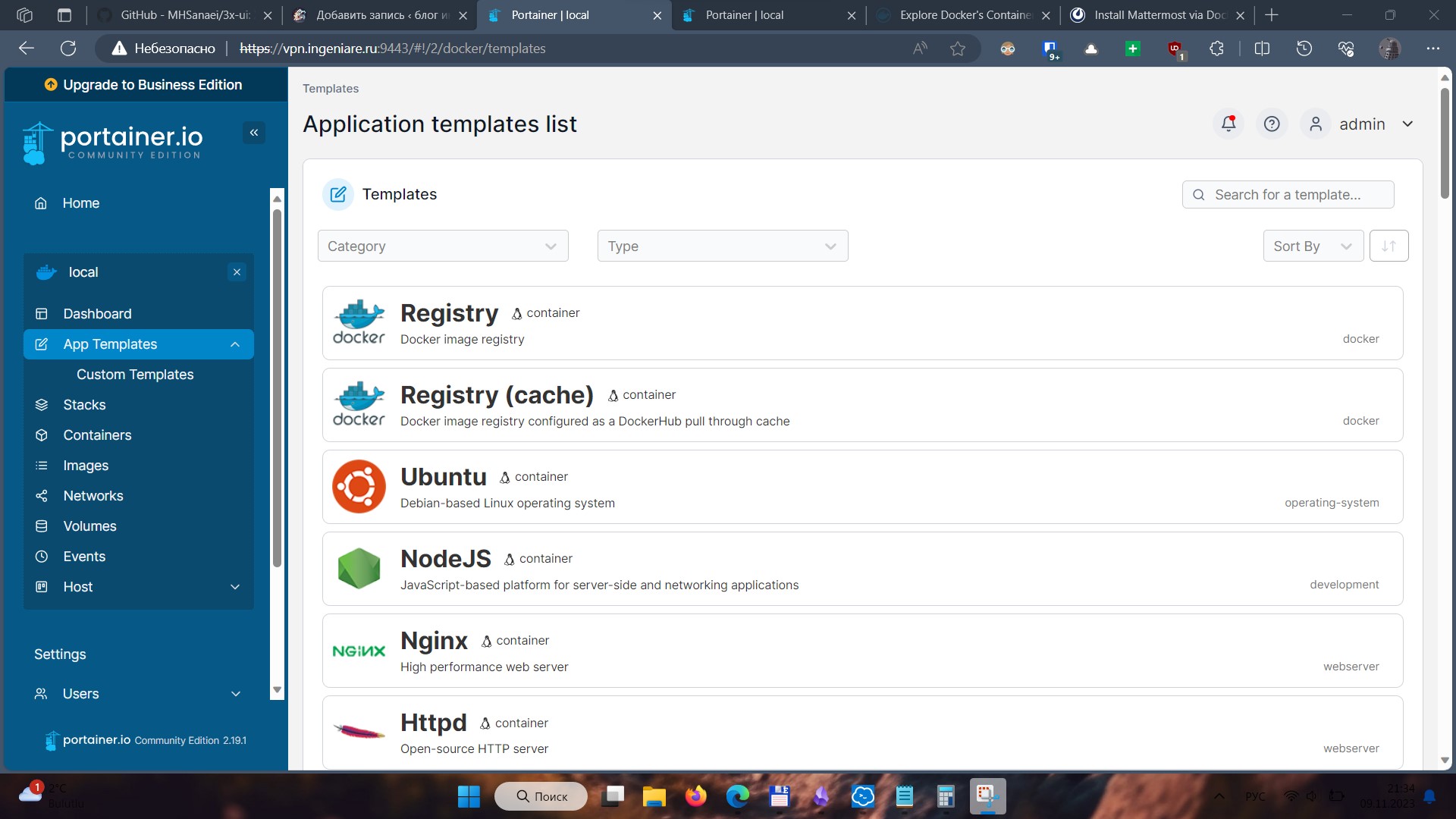This screenshot has width=1456, height=819.
Task: Open Volumes in the sidebar
Action: coord(89,526)
